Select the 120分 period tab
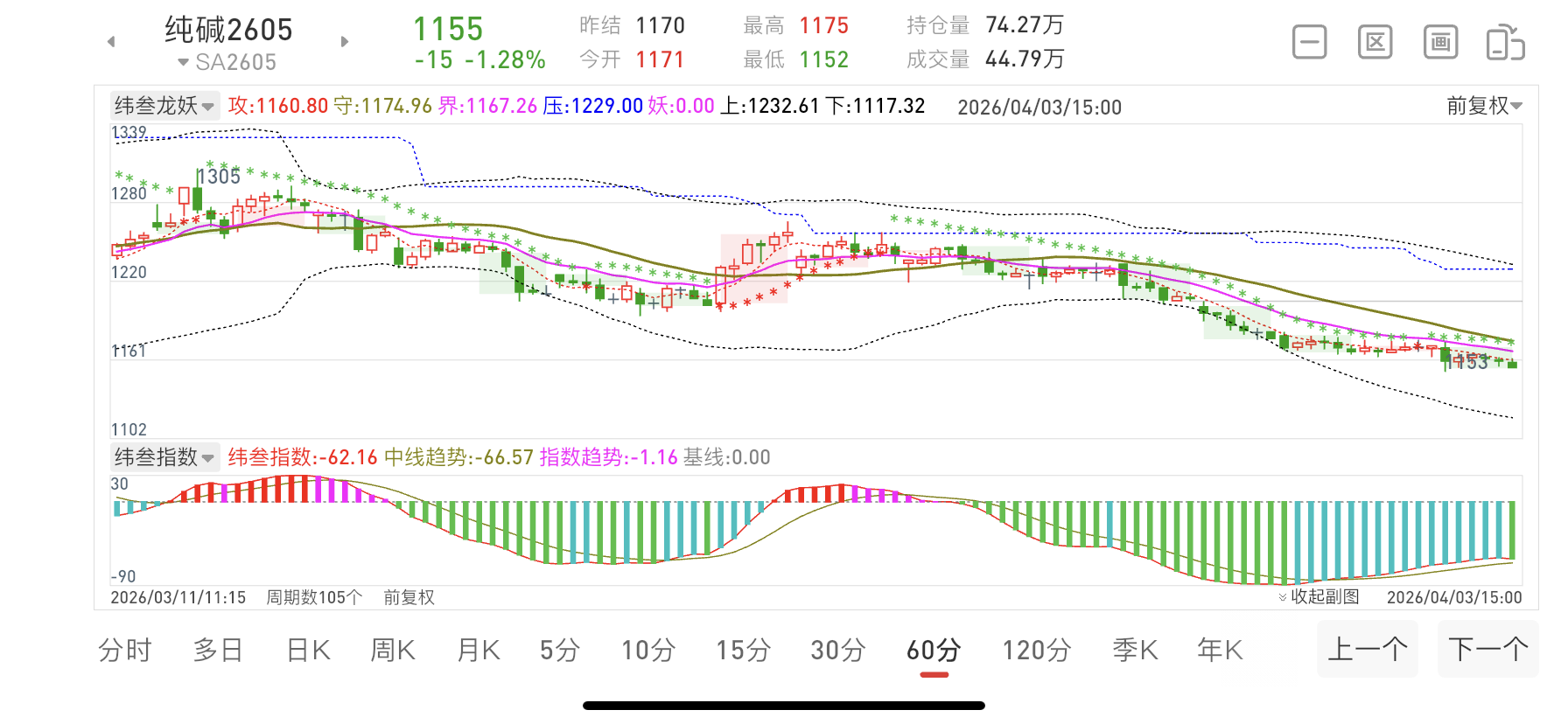The image size is (1568, 724). pyautogui.click(x=1036, y=650)
